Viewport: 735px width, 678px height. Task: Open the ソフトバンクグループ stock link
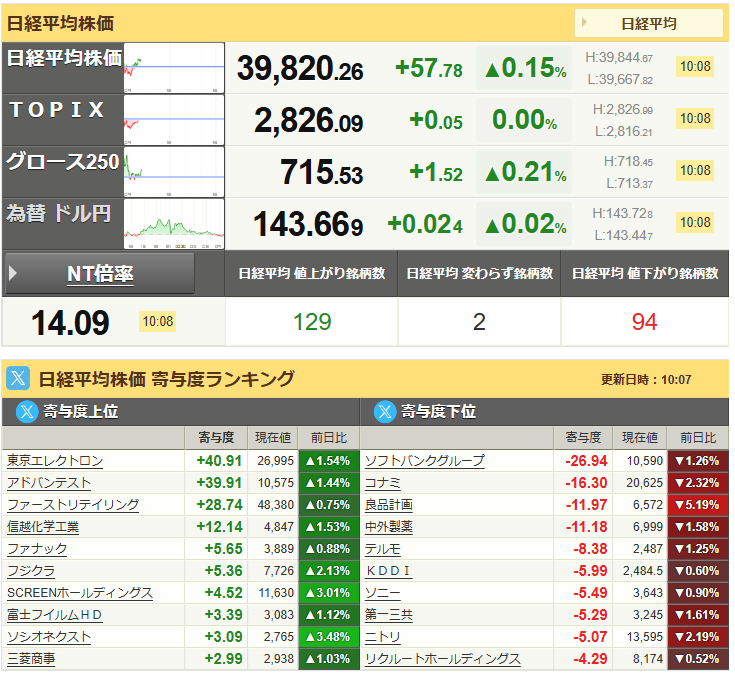click(425, 461)
